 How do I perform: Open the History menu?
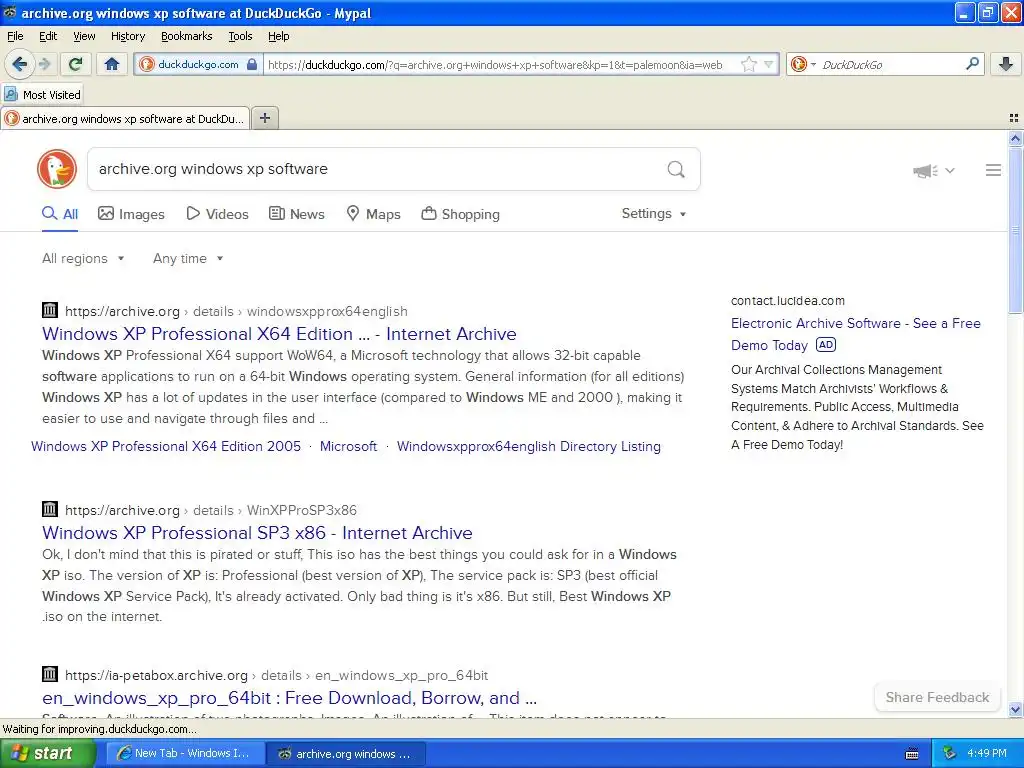coord(127,36)
